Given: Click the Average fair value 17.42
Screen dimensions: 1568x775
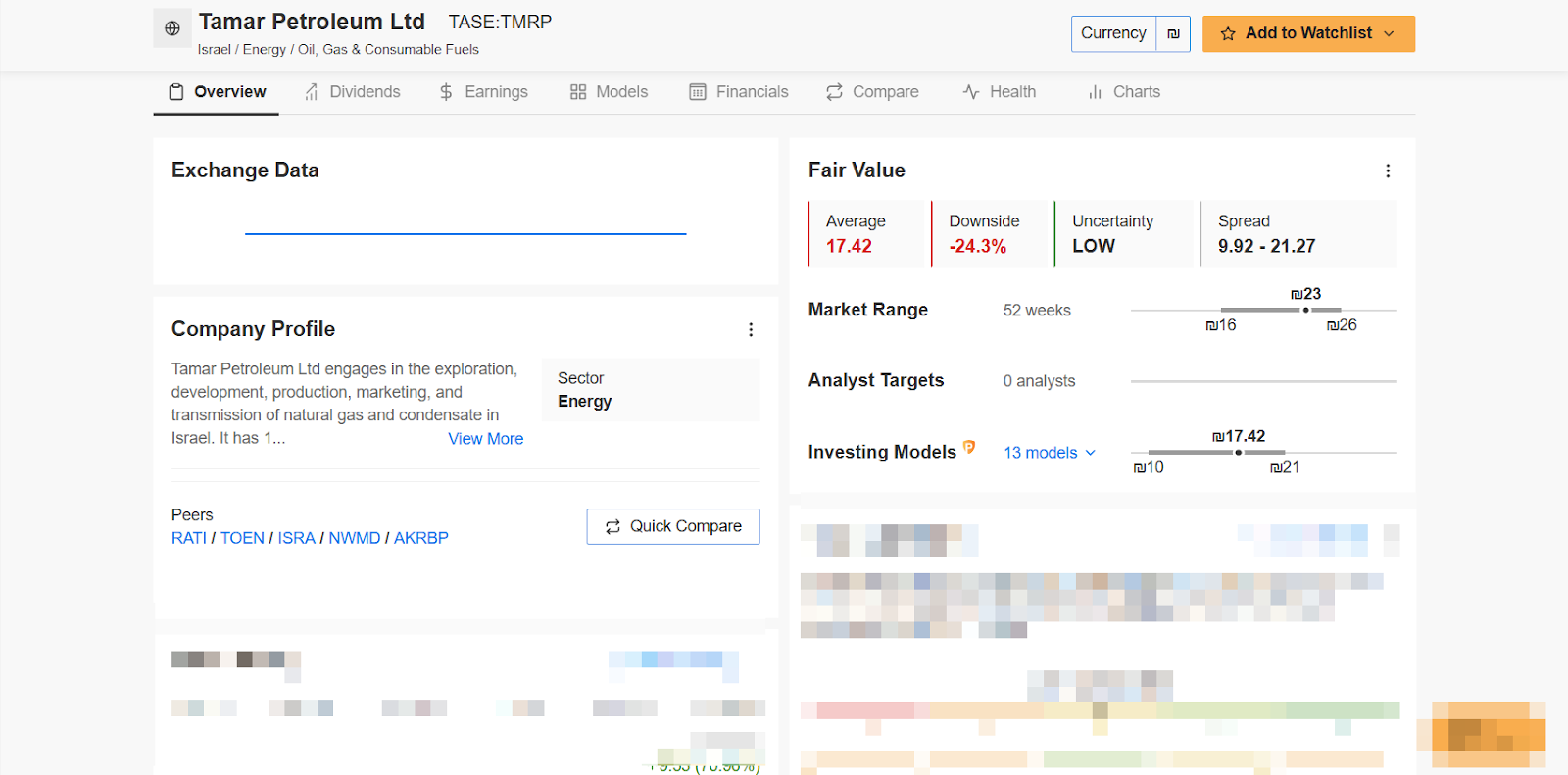Looking at the screenshot, I should (849, 246).
